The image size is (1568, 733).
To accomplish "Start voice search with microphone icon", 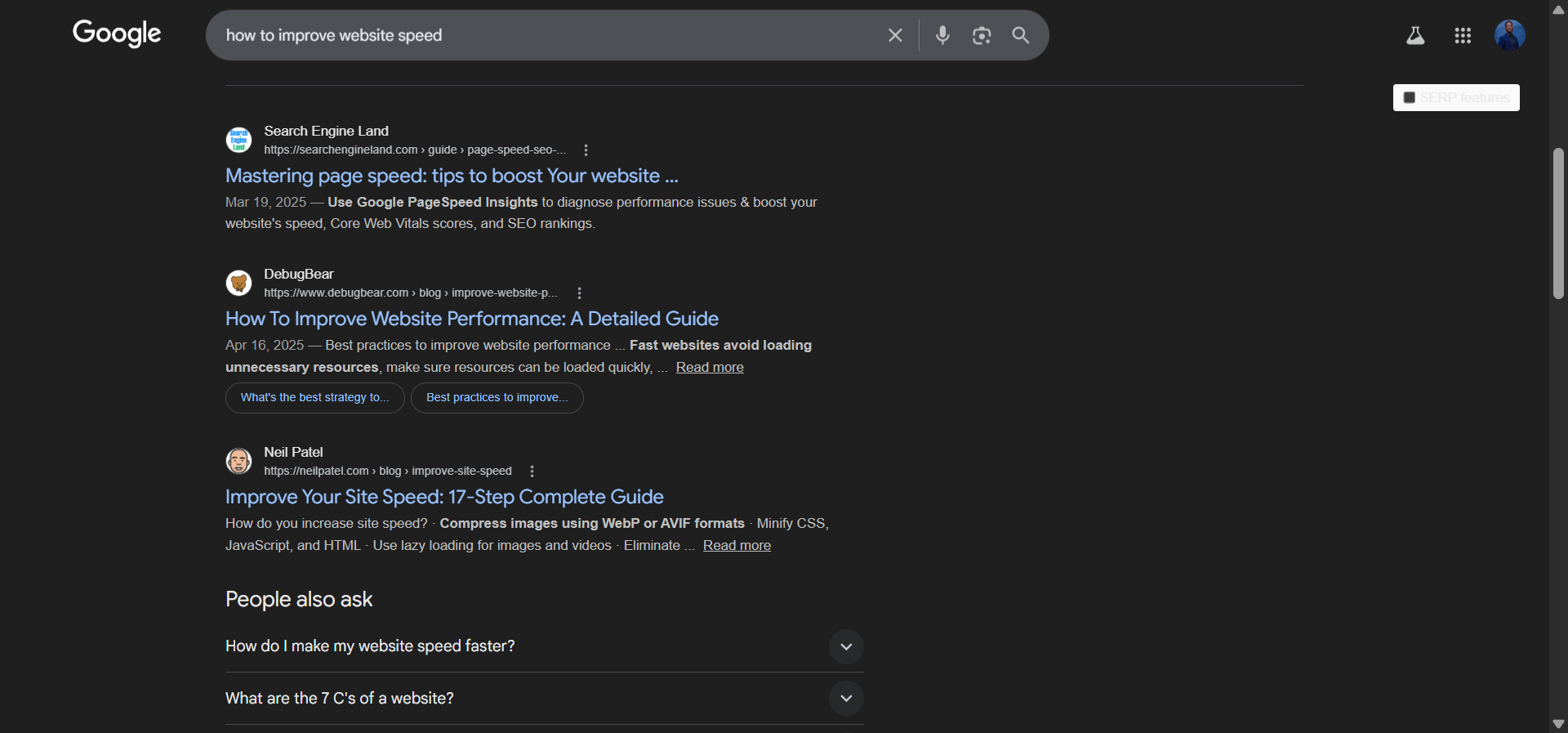I will (942, 35).
